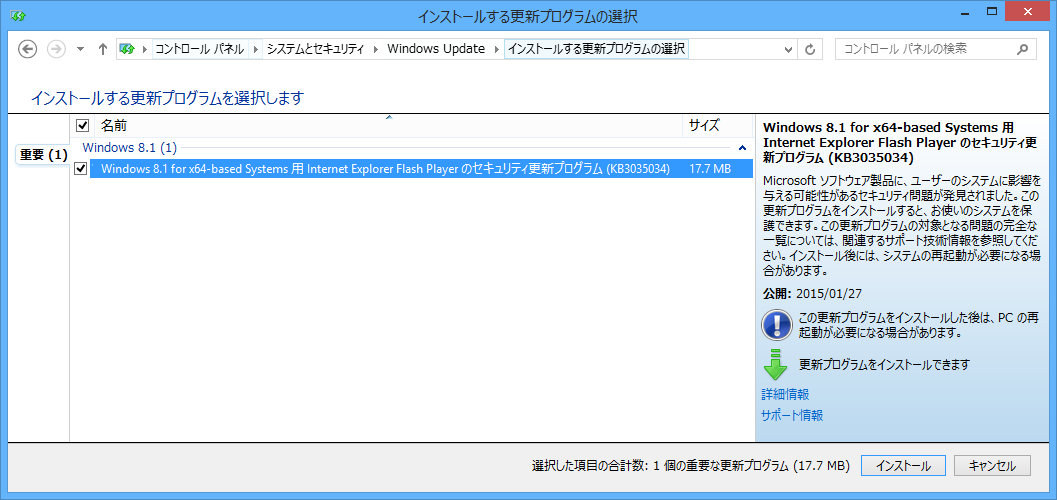The image size is (1057, 500).
Task: Open the 詳細情報 link
Action: click(x=785, y=395)
